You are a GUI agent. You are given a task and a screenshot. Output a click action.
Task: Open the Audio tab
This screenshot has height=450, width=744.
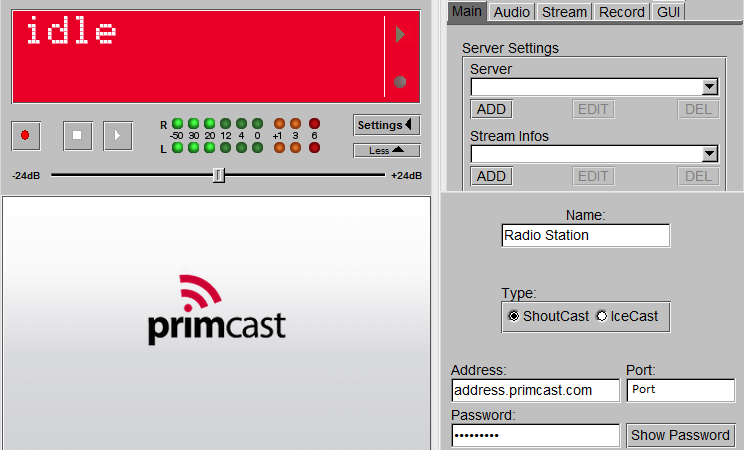tap(512, 12)
